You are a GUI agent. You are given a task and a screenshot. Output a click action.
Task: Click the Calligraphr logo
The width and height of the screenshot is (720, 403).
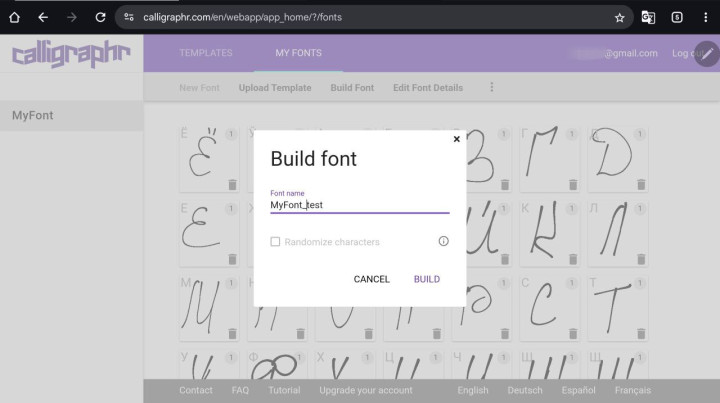pyautogui.click(x=70, y=53)
